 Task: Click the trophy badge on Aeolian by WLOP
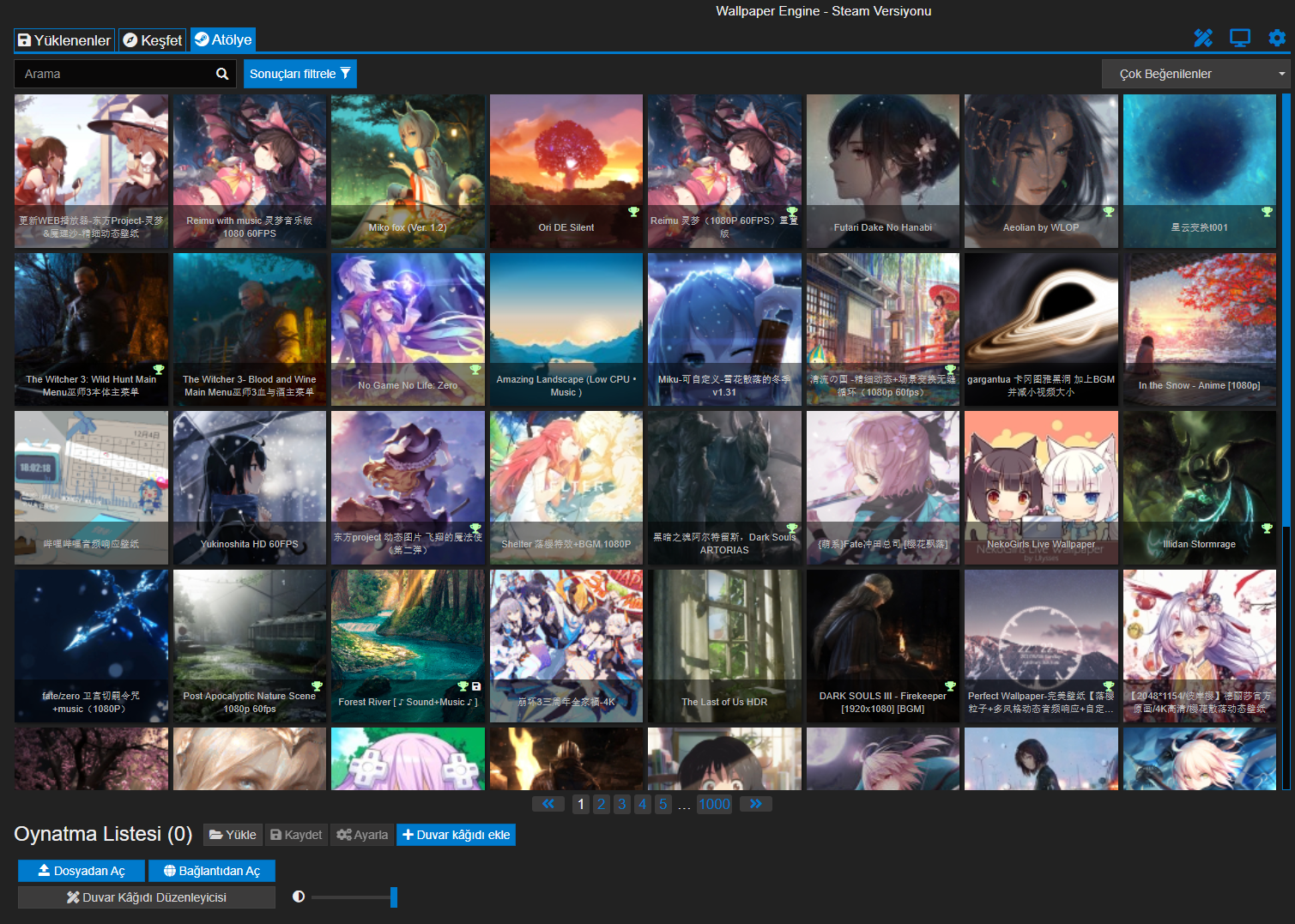(x=1109, y=212)
